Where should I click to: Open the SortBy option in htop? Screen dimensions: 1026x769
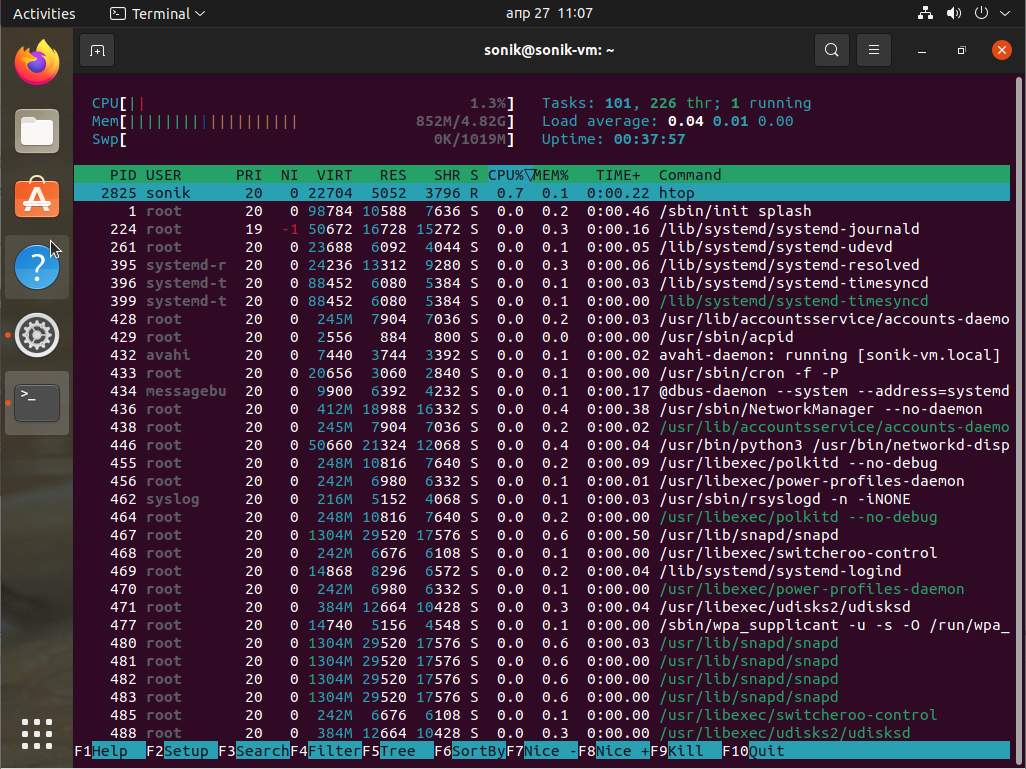click(x=477, y=751)
